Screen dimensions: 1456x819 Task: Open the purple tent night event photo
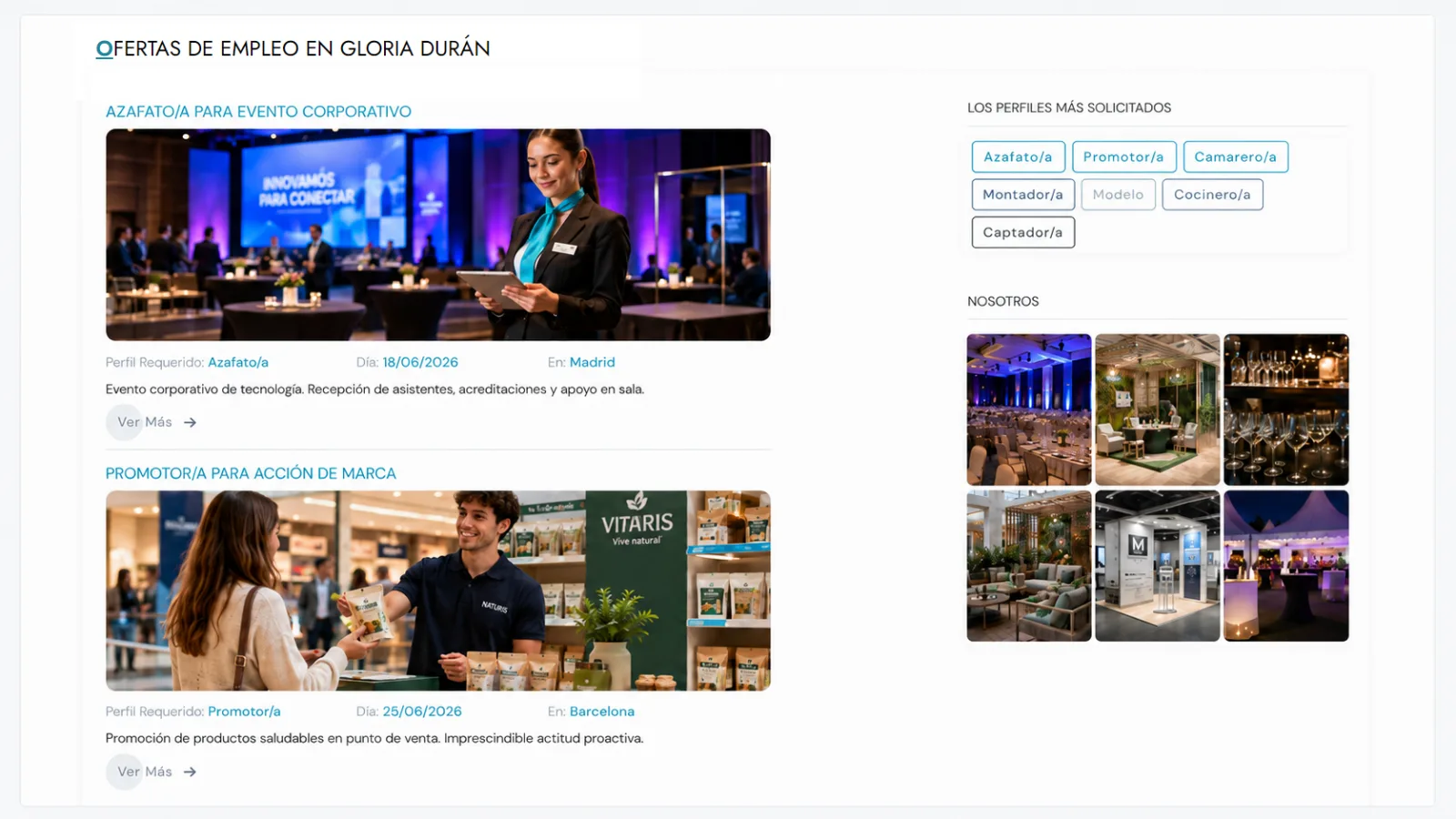click(x=1286, y=566)
